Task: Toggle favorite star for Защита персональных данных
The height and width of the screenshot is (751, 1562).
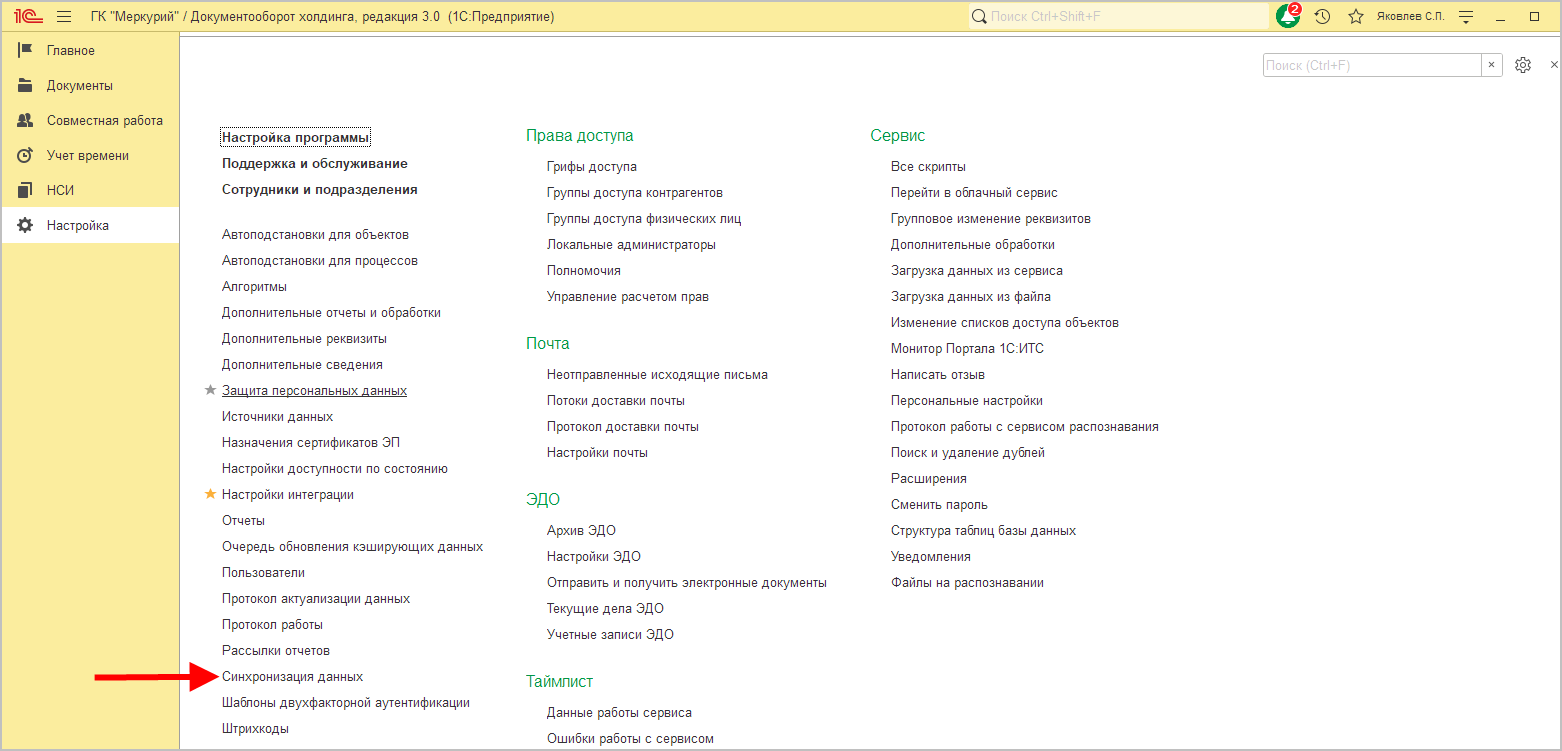Action: (210, 390)
